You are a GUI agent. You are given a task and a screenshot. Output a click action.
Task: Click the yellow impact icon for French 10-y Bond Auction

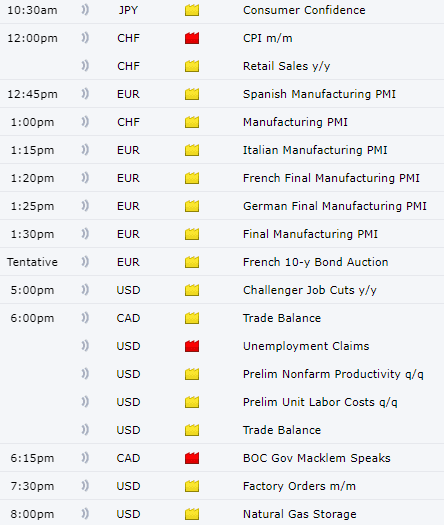[x=192, y=262]
